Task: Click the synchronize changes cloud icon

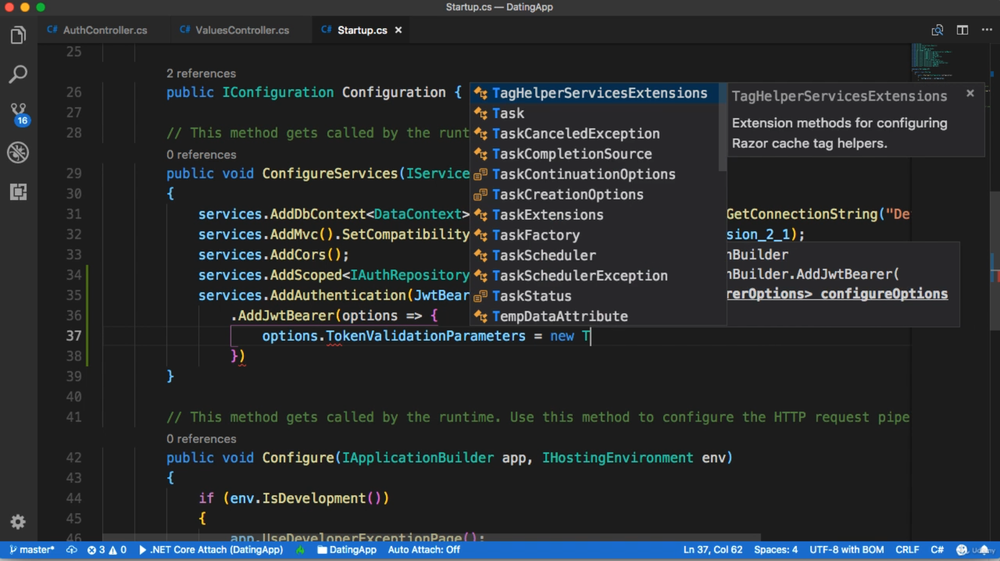Action: tap(72, 550)
